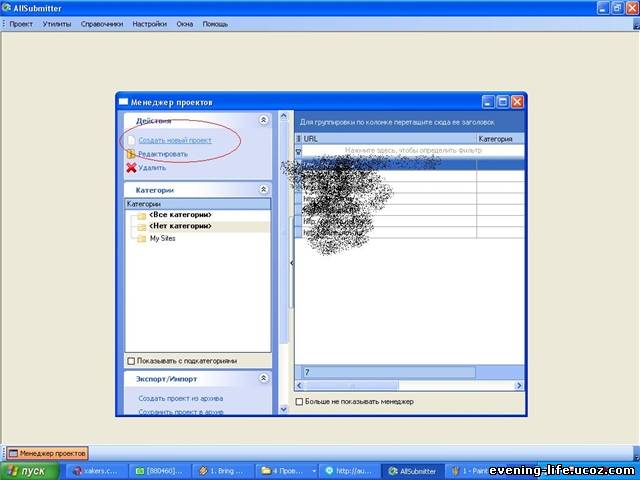Open the Справочники menu
This screenshot has width=640, height=480.
pos(102,24)
